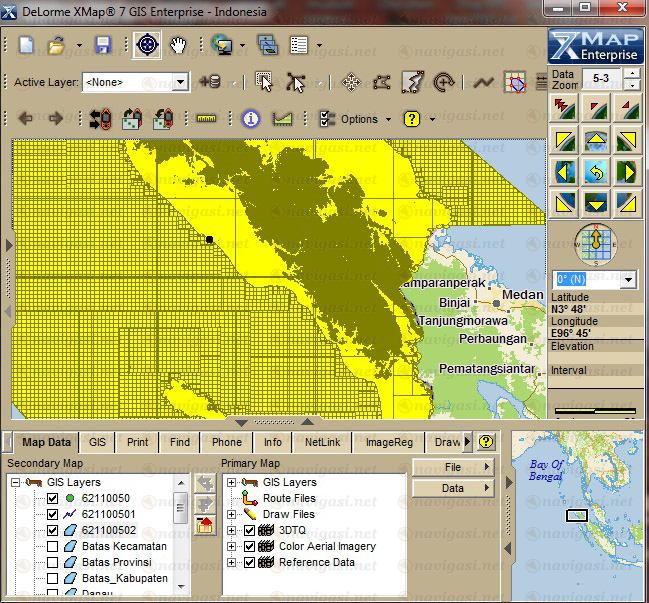This screenshot has height=603, width=649.
Task: Switch to the NetLink tab
Action: pos(322,441)
